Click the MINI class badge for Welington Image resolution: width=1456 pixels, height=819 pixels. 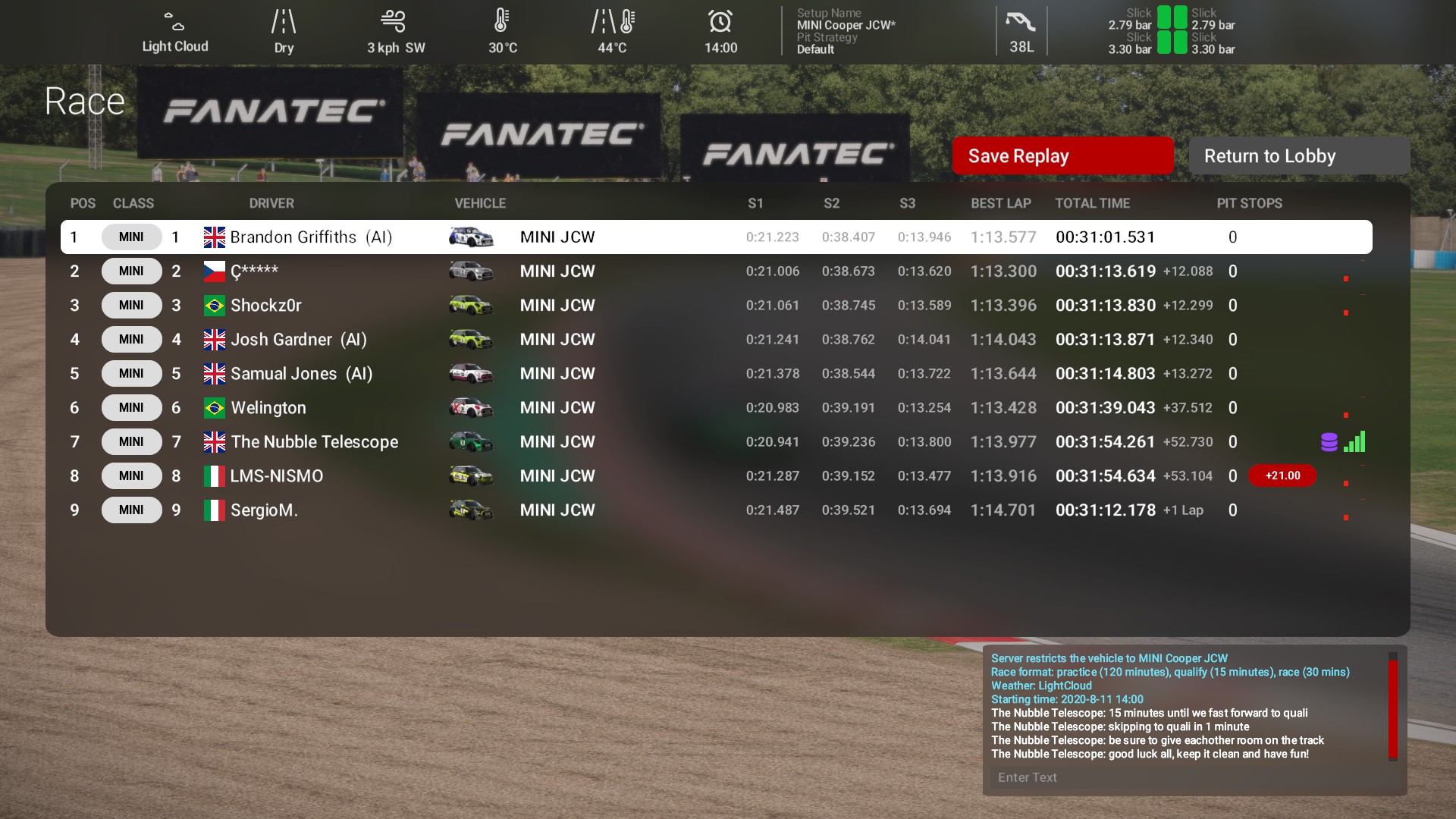tap(131, 407)
